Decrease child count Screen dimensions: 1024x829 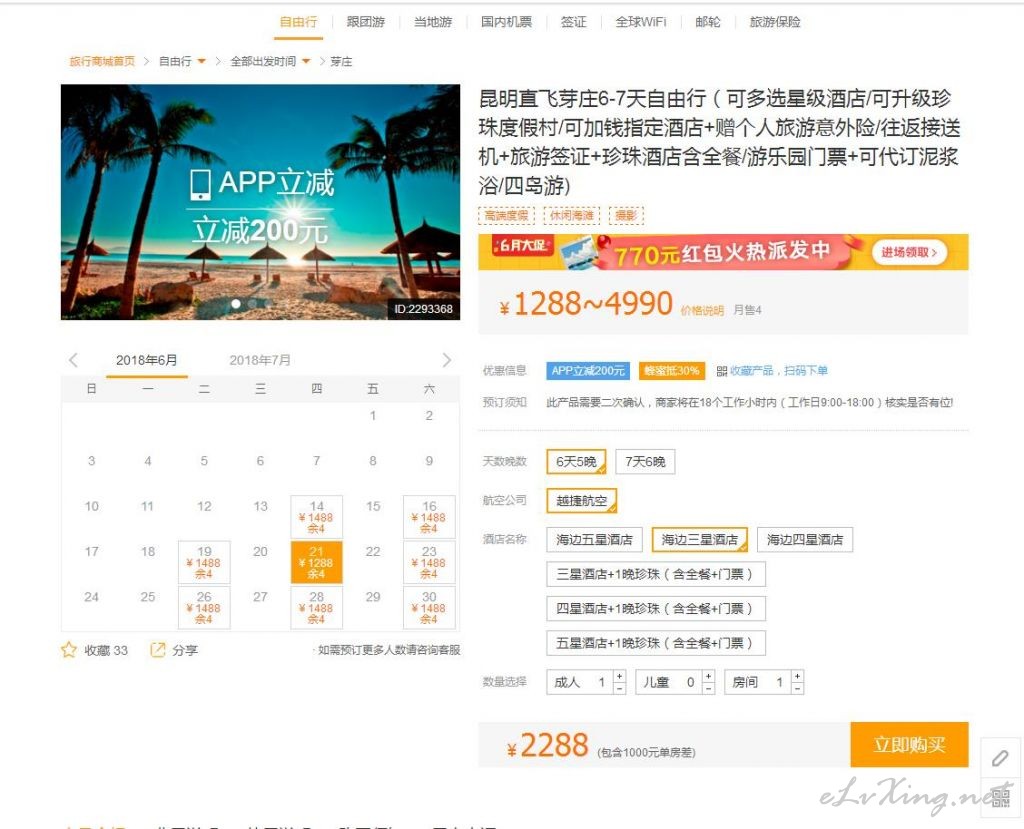click(709, 688)
